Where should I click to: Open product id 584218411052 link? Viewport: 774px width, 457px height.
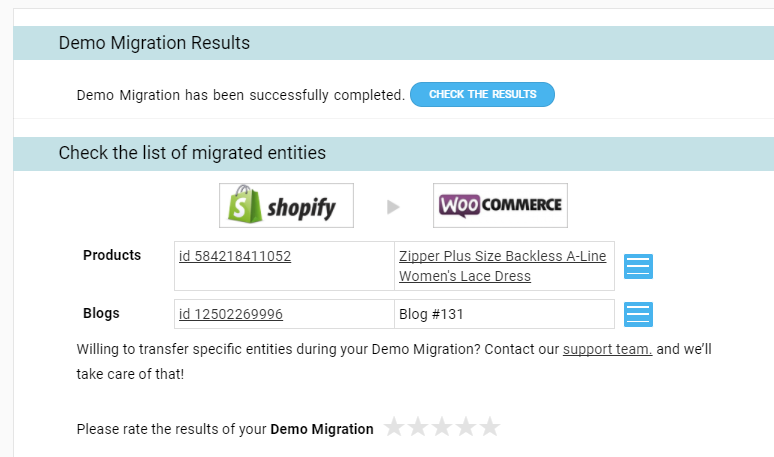[x=235, y=256]
